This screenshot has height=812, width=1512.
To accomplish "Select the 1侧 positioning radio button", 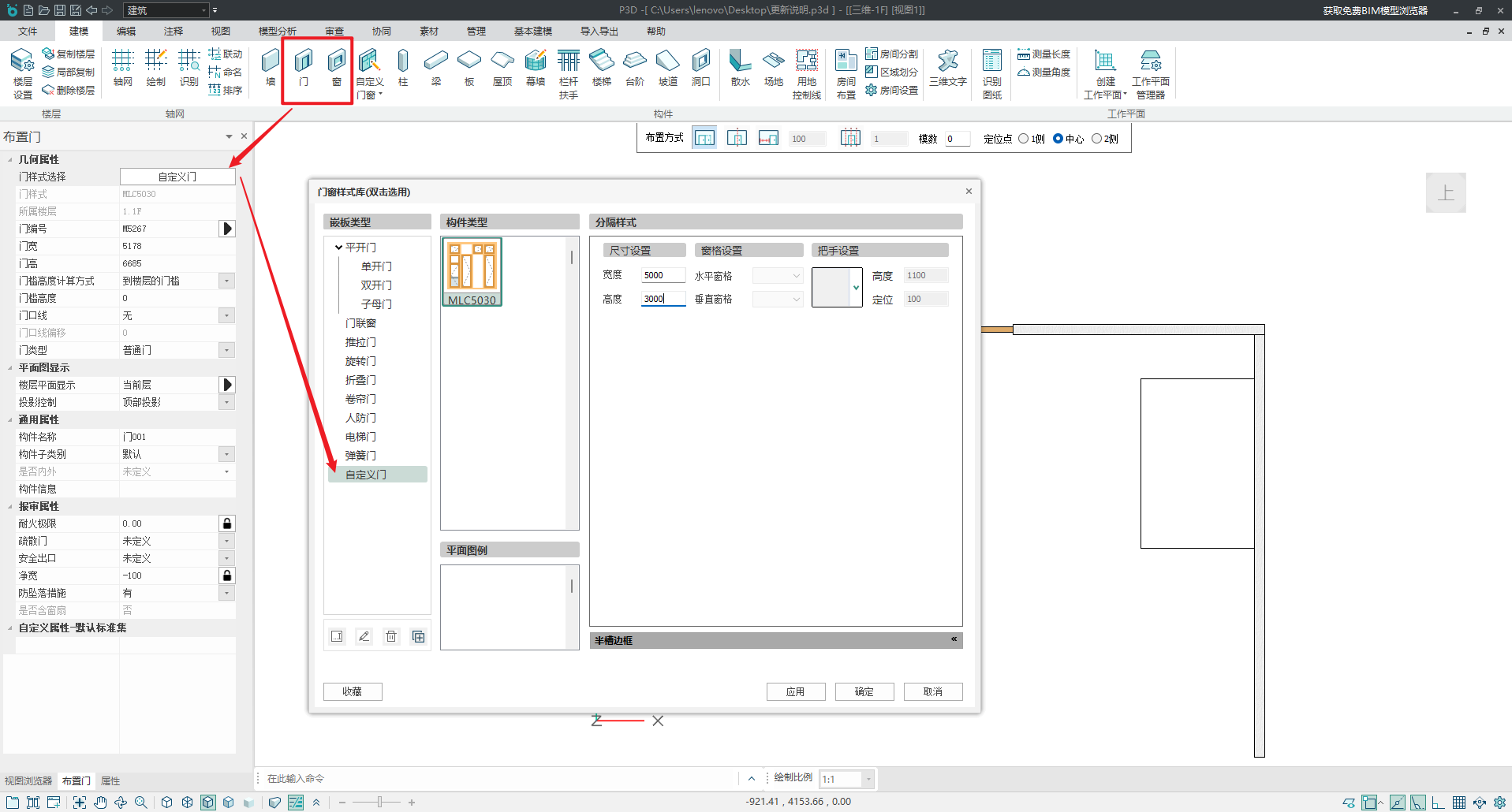I will click(x=1024, y=139).
